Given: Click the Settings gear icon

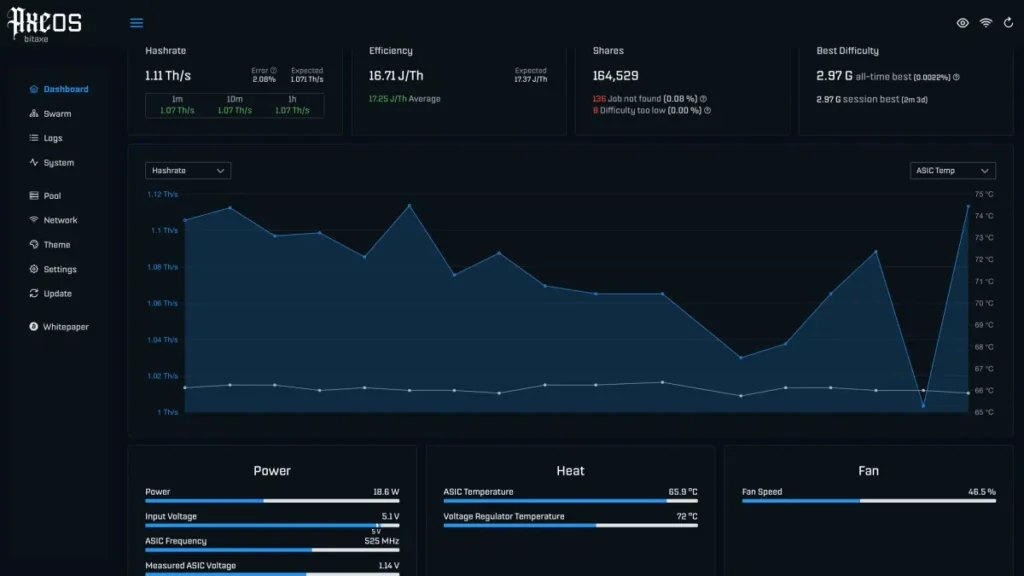Looking at the screenshot, I should pyautogui.click(x=34, y=269).
